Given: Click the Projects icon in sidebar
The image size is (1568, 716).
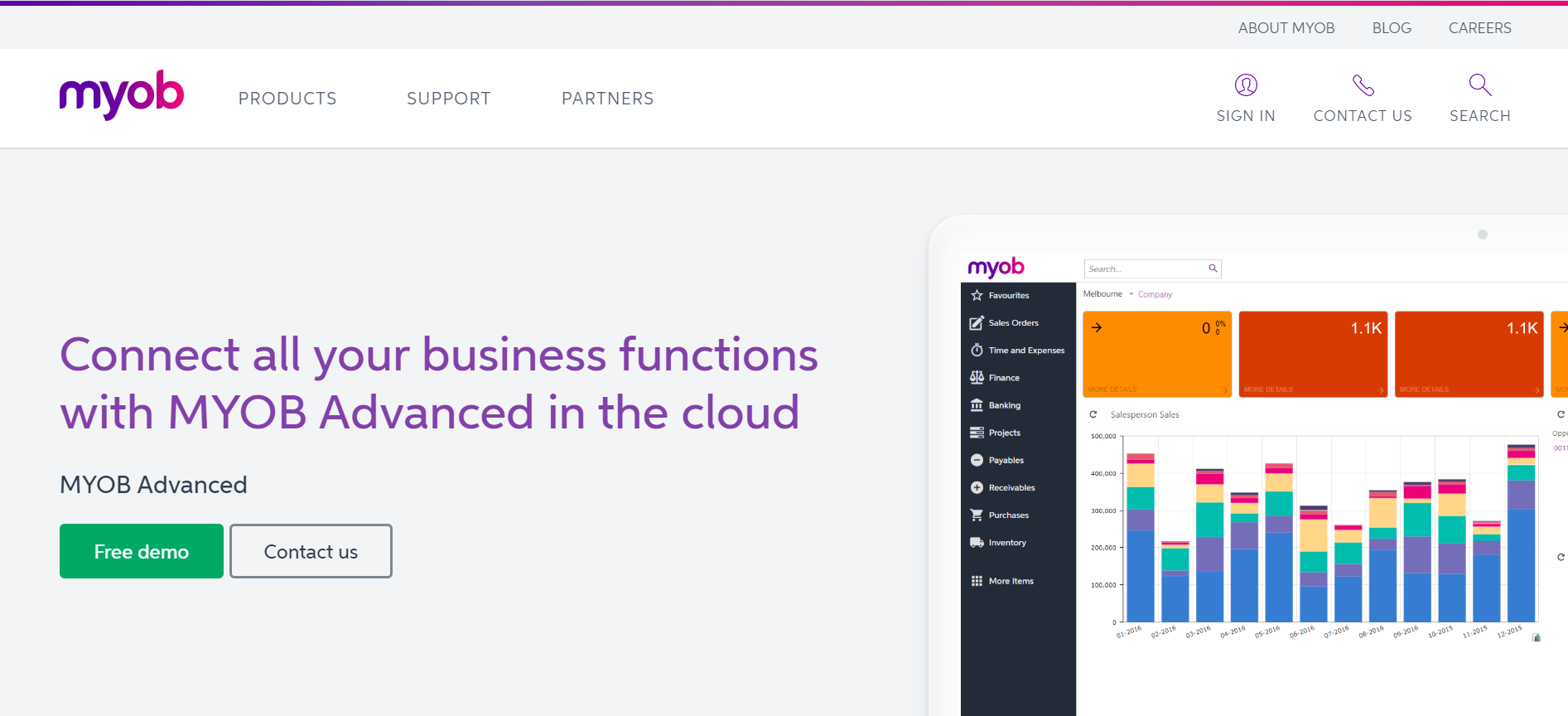Looking at the screenshot, I should [x=977, y=433].
